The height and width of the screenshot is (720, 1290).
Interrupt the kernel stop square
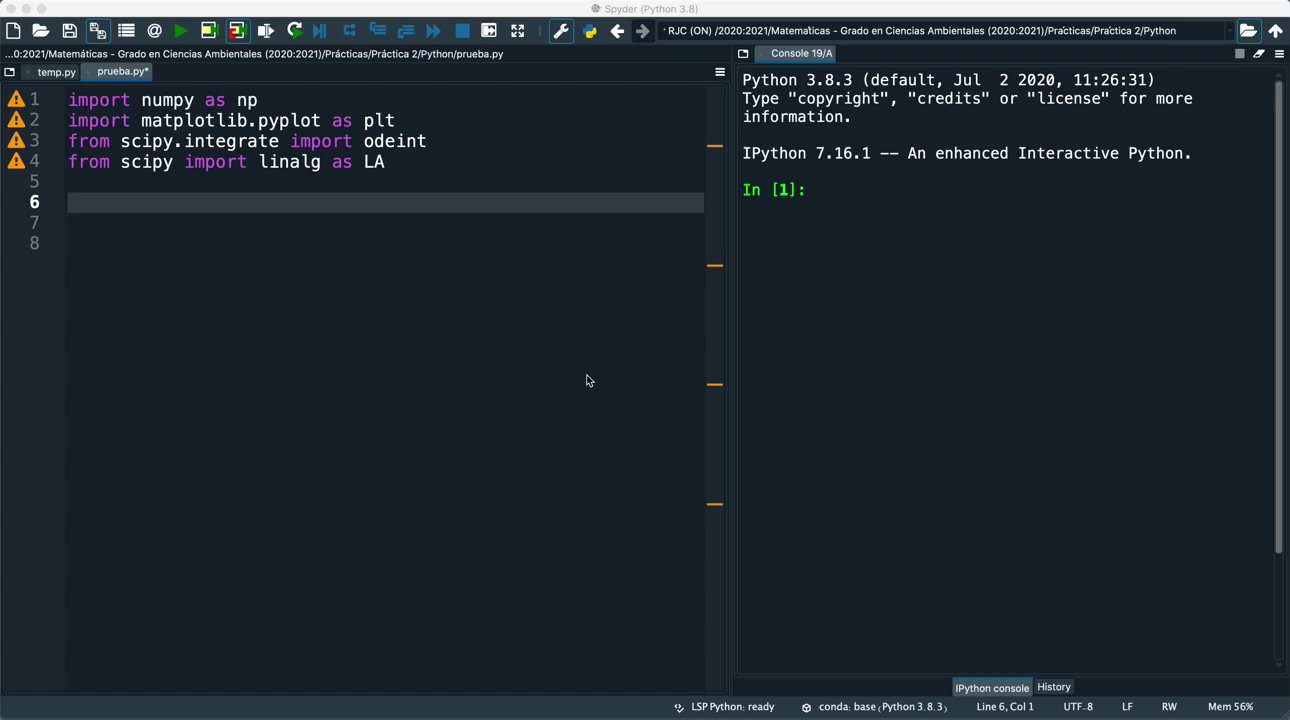tap(1240, 54)
